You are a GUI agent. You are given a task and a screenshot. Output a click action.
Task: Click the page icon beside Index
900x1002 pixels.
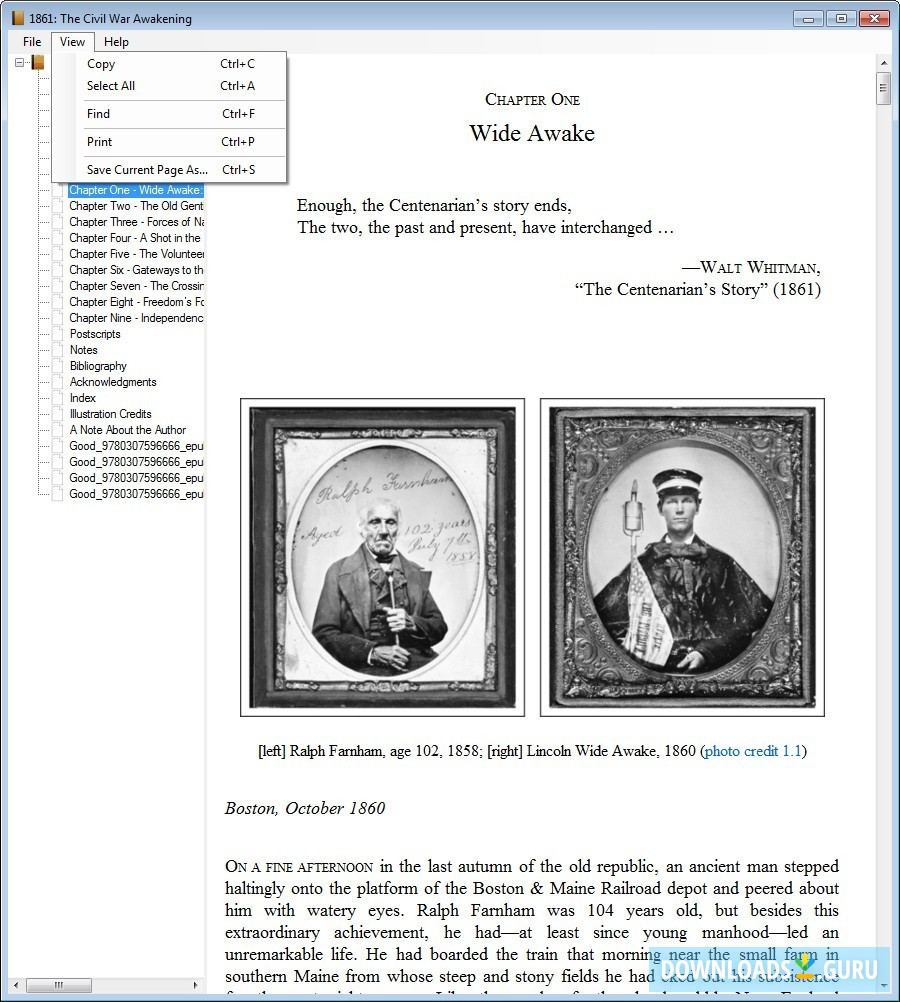(57, 398)
